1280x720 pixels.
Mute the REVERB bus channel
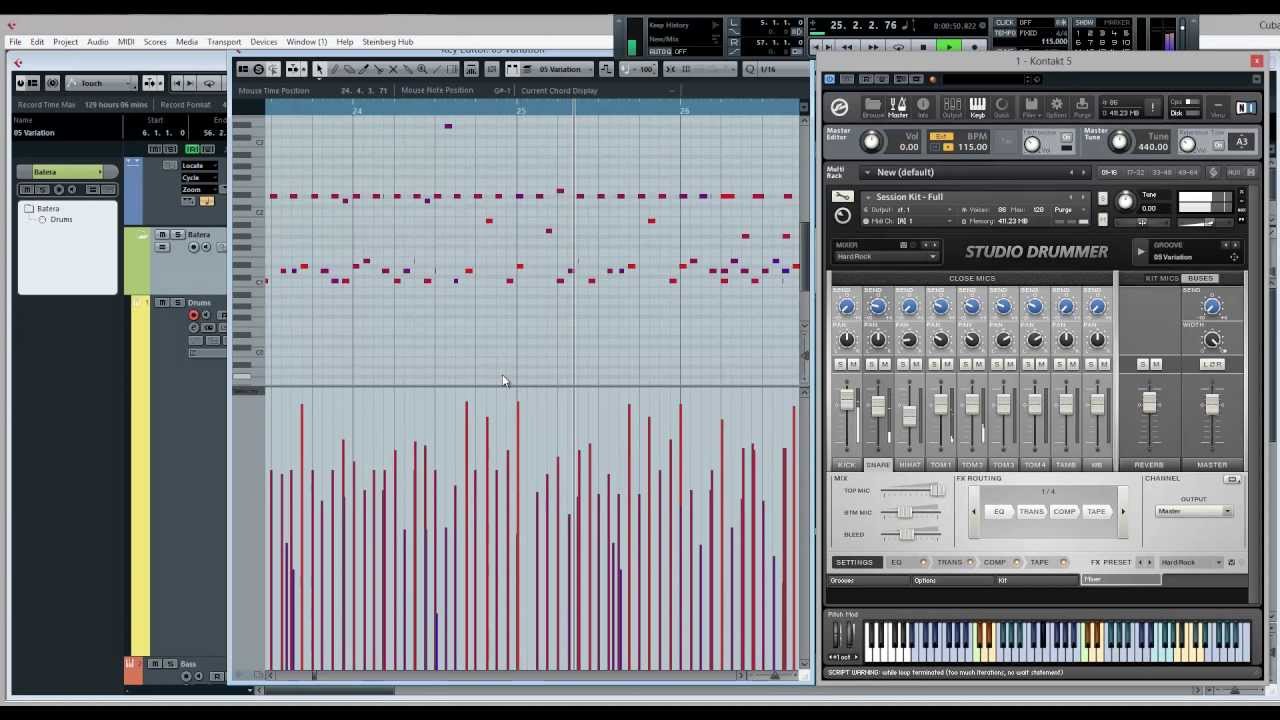tap(1156, 364)
